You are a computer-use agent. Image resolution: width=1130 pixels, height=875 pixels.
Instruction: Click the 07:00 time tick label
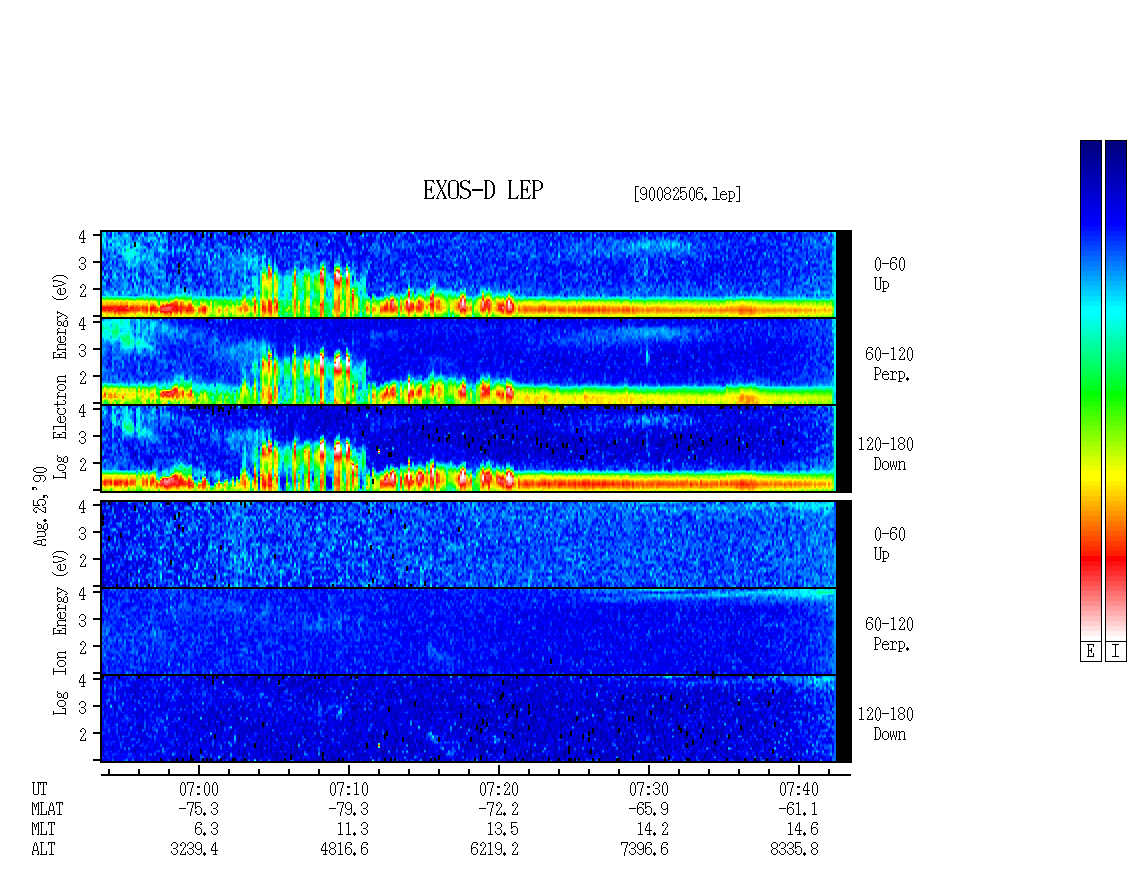(199, 789)
